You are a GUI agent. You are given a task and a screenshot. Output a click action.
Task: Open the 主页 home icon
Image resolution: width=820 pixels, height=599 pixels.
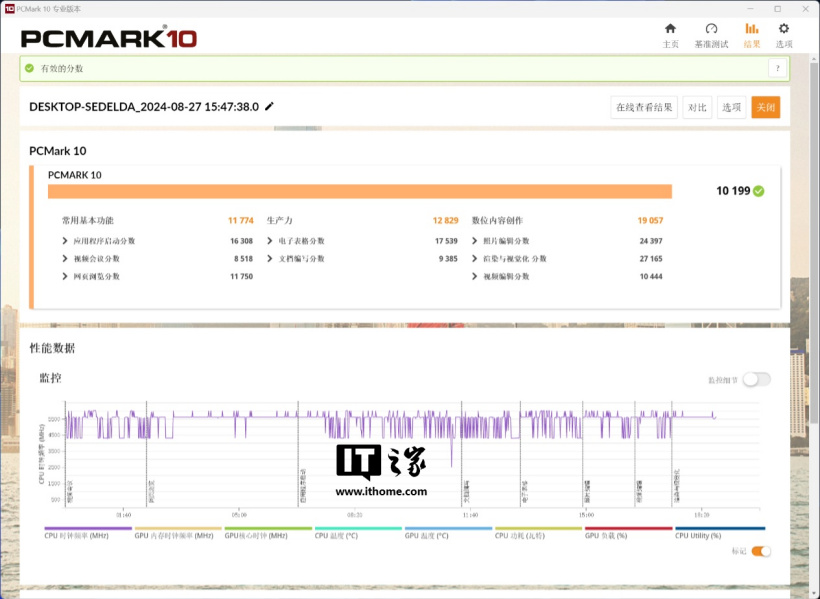point(670,35)
